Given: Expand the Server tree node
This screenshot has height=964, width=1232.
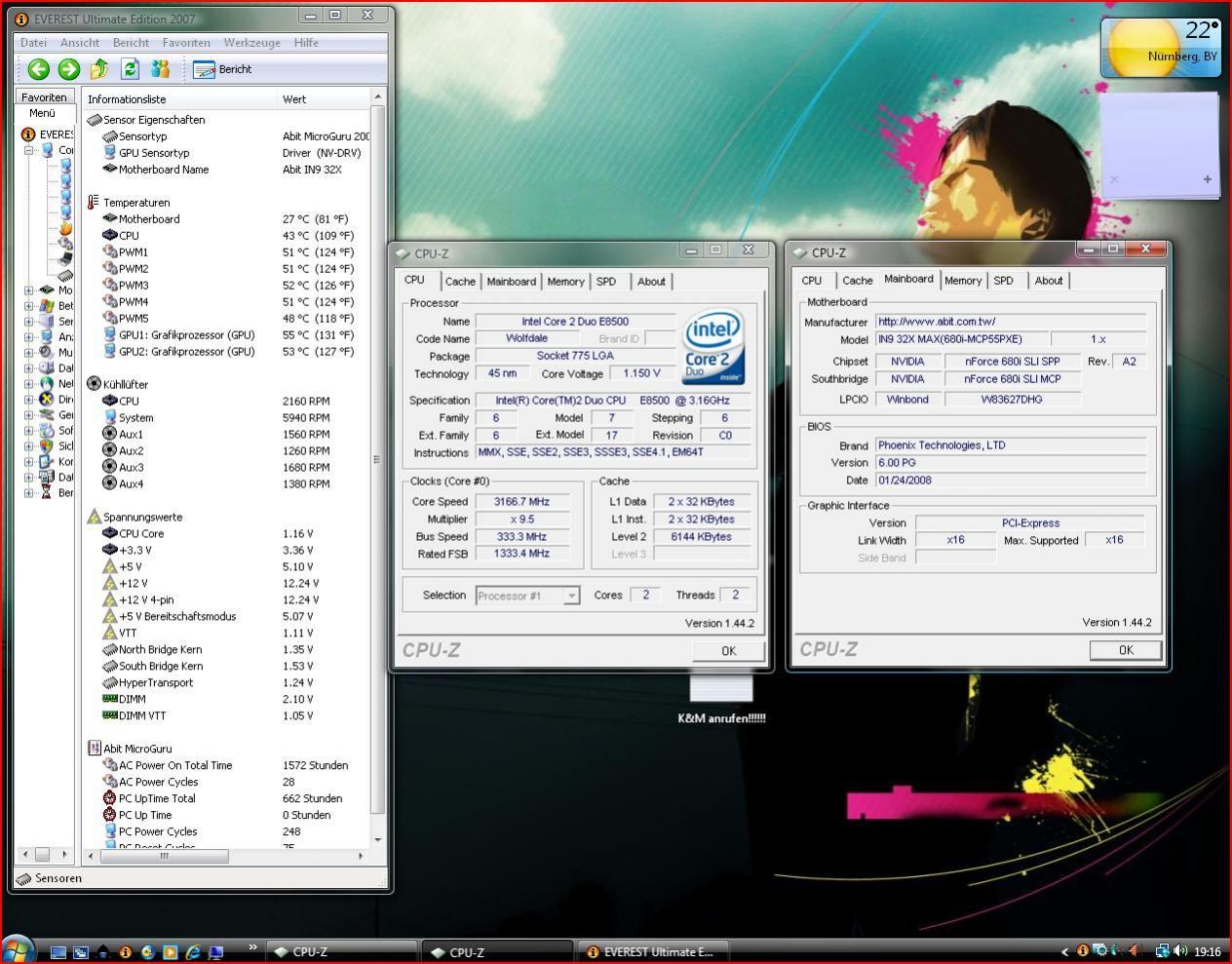Looking at the screenshot, I should point(29,322).
